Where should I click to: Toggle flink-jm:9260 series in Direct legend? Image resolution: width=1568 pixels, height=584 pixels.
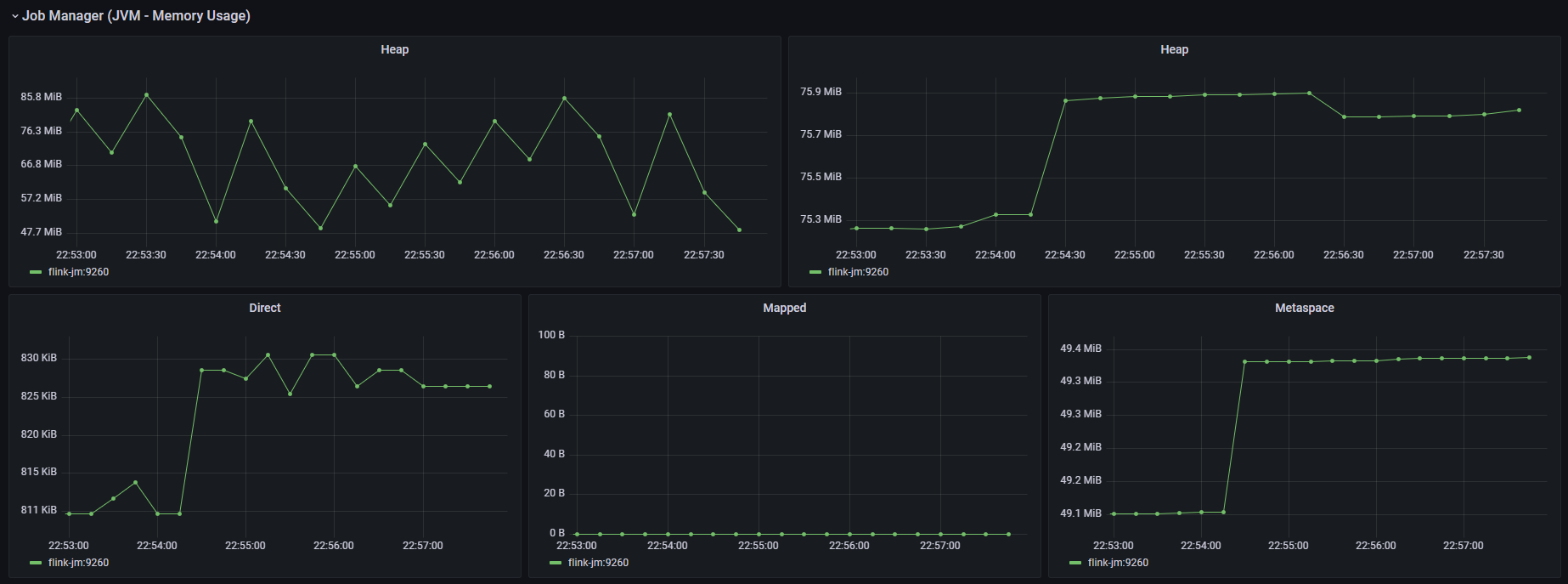tap(78, 563)
